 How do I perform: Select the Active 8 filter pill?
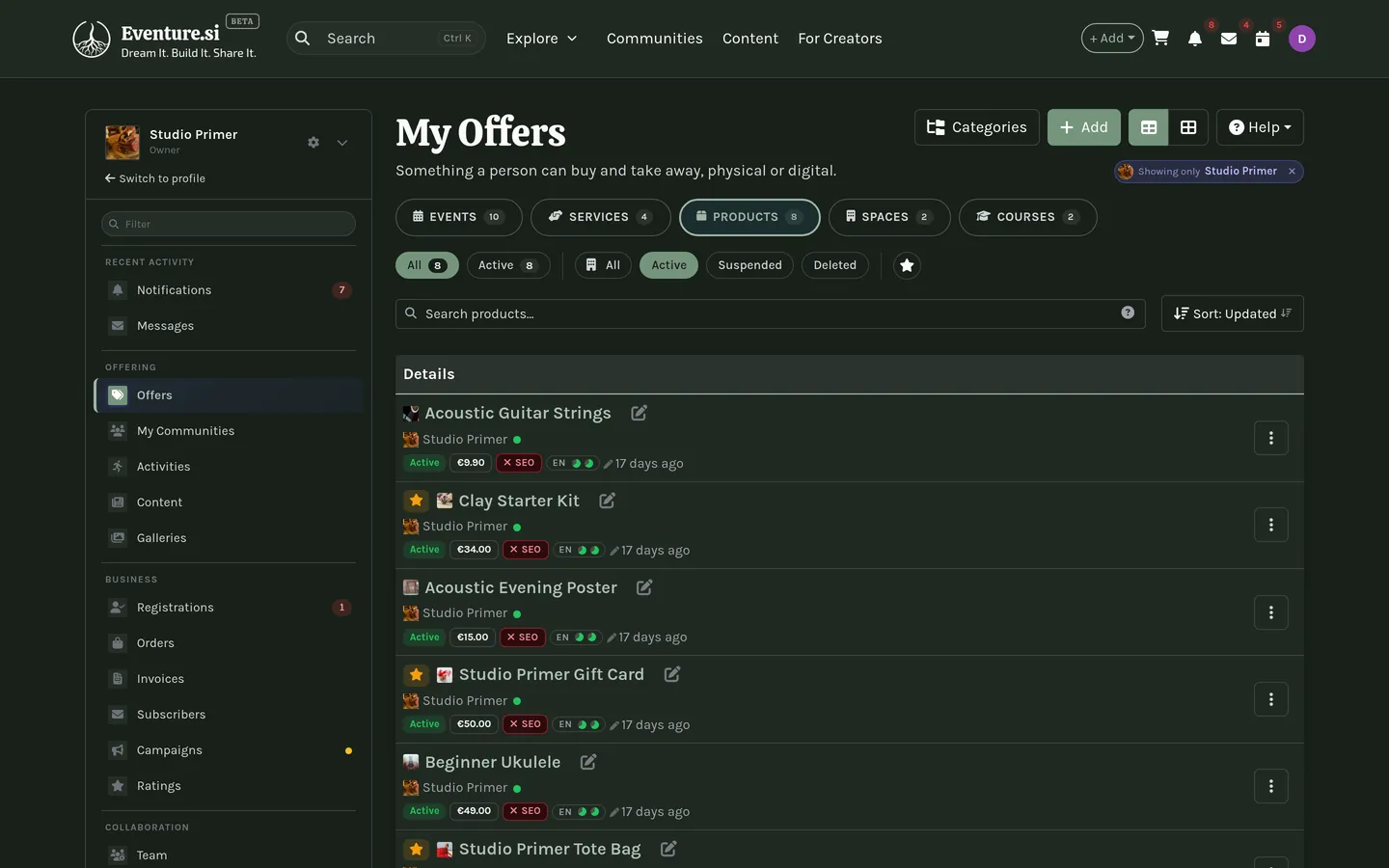(x=508, y=265)
